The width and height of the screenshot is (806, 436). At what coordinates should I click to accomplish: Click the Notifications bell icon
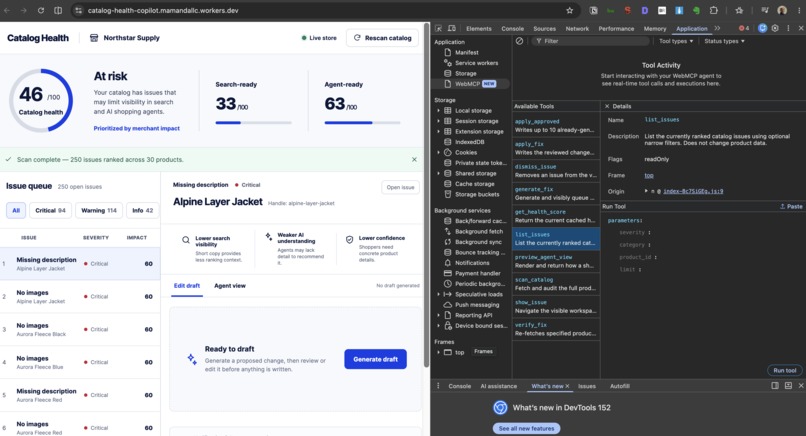[448, 263]
